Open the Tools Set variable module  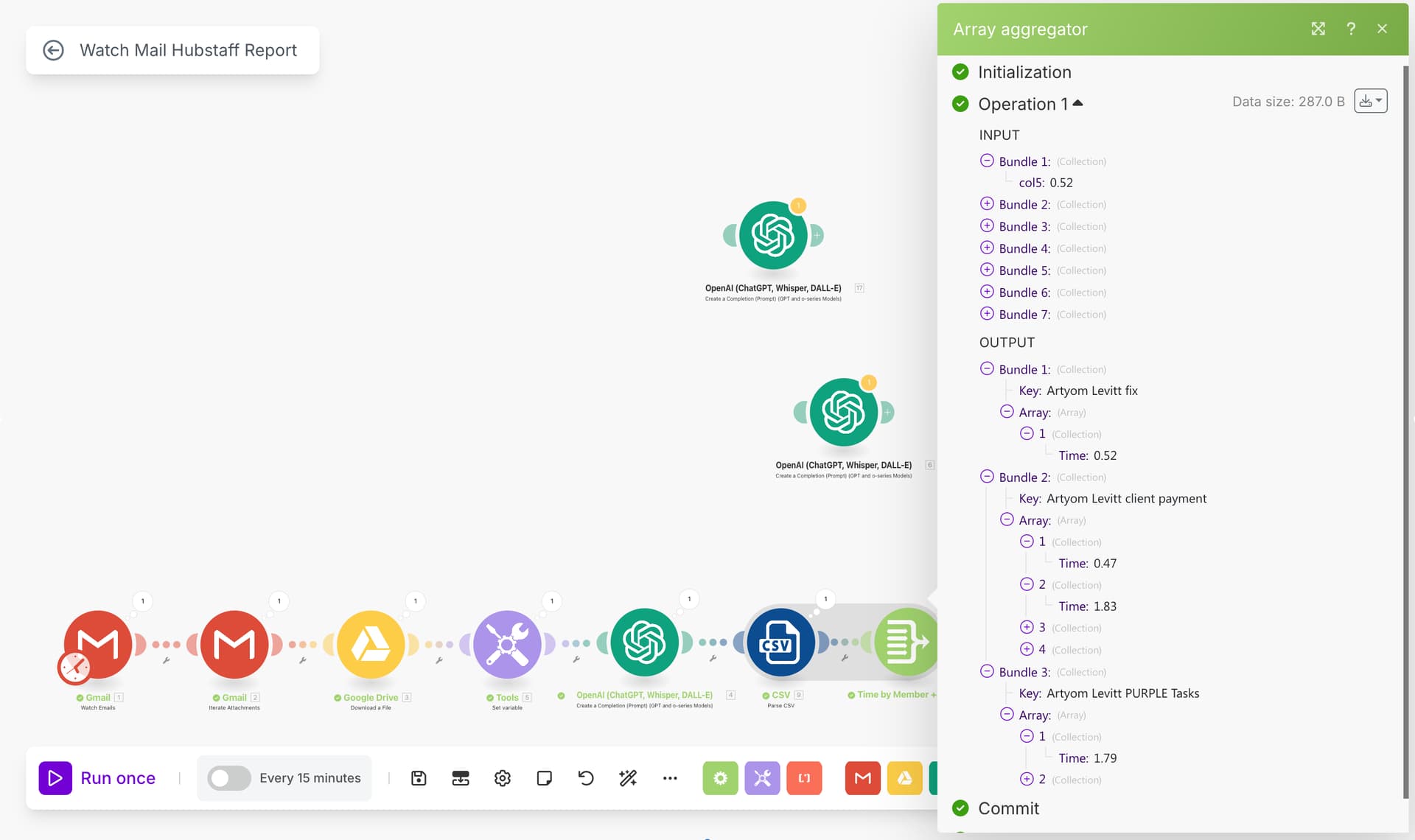point(507,645)
